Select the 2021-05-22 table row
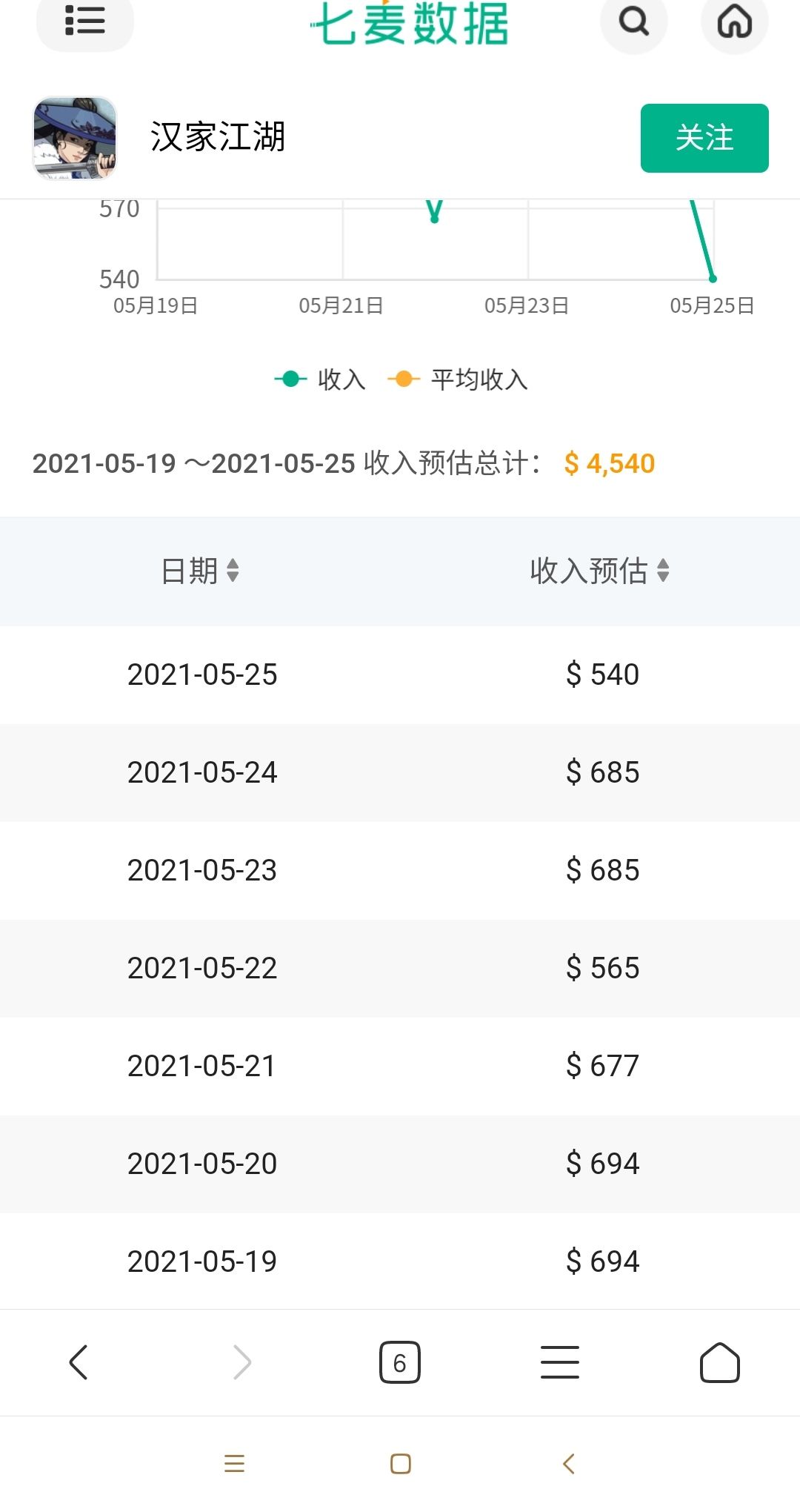Screen dimensions: 800x1512 coord(400,968)
